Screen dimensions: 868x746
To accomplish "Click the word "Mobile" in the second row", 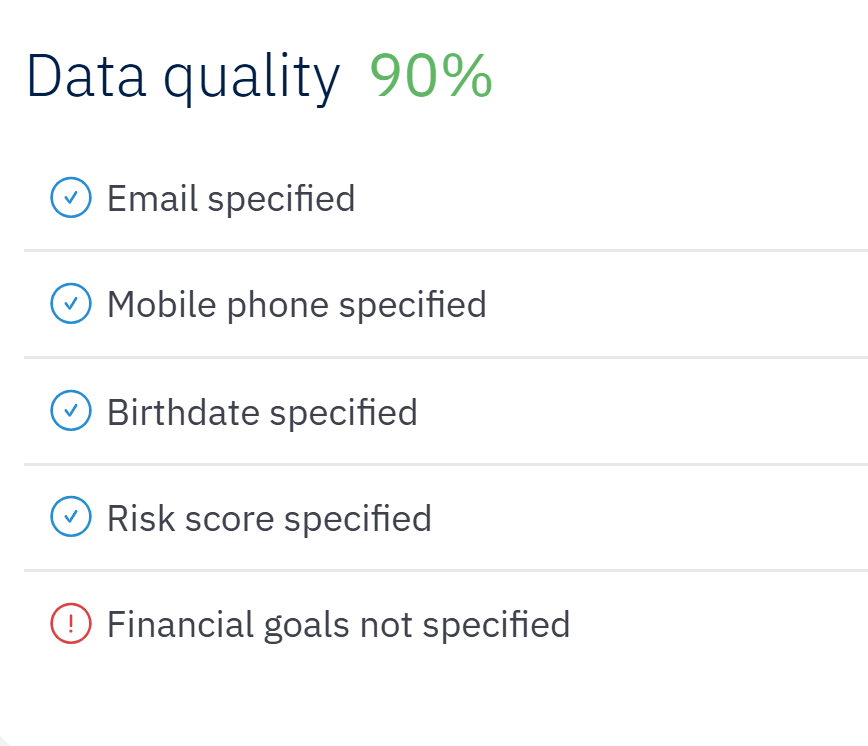I will point(146,304).
